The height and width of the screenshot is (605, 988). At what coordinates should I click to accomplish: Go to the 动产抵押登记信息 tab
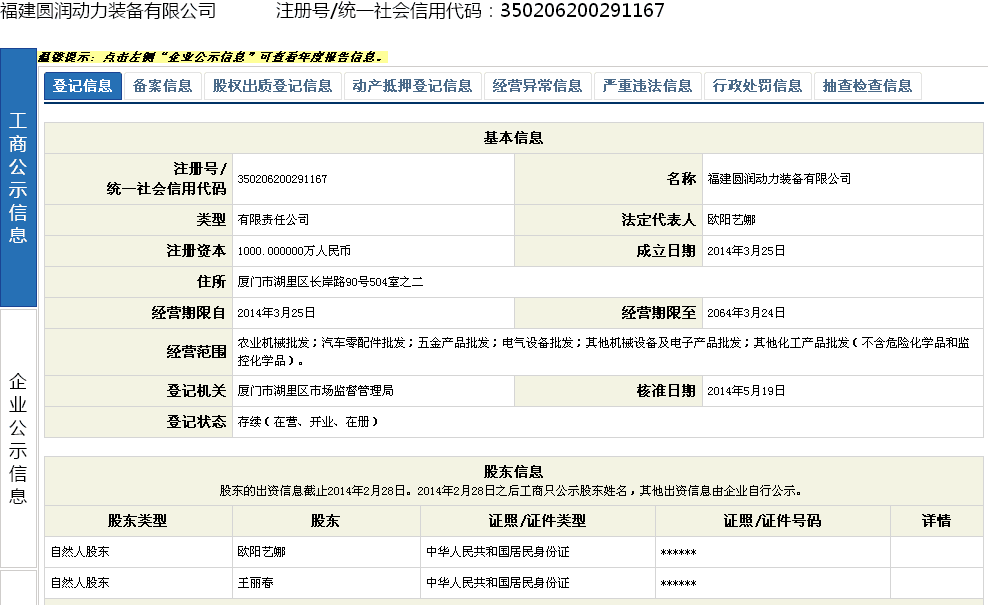pos(412,86)
